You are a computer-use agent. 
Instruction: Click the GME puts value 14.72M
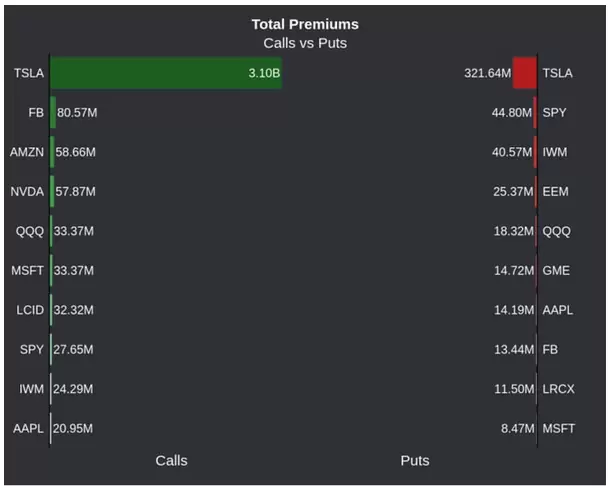click(x=514, y=271)
